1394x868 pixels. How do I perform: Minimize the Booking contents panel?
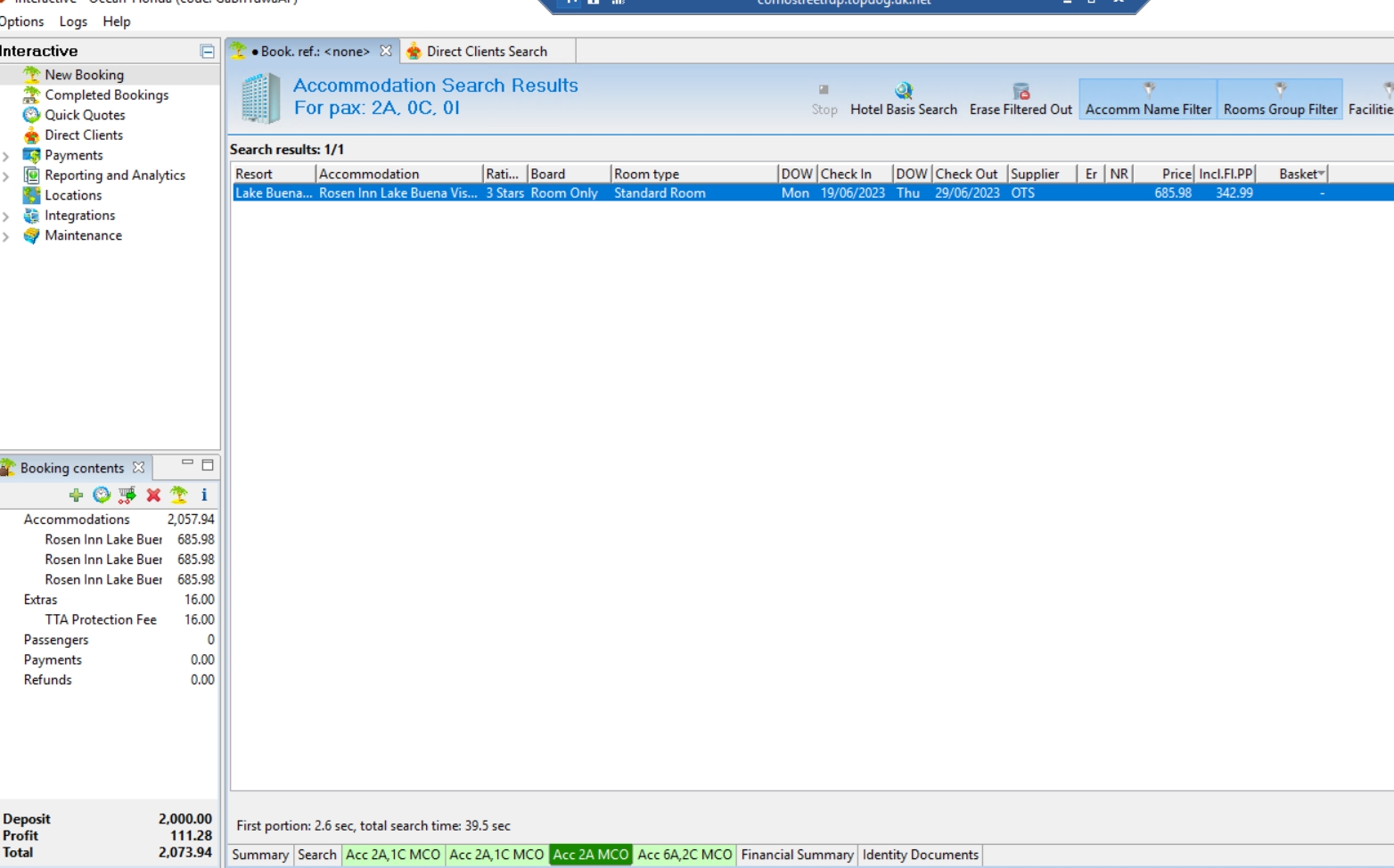[x=187, y=463]
